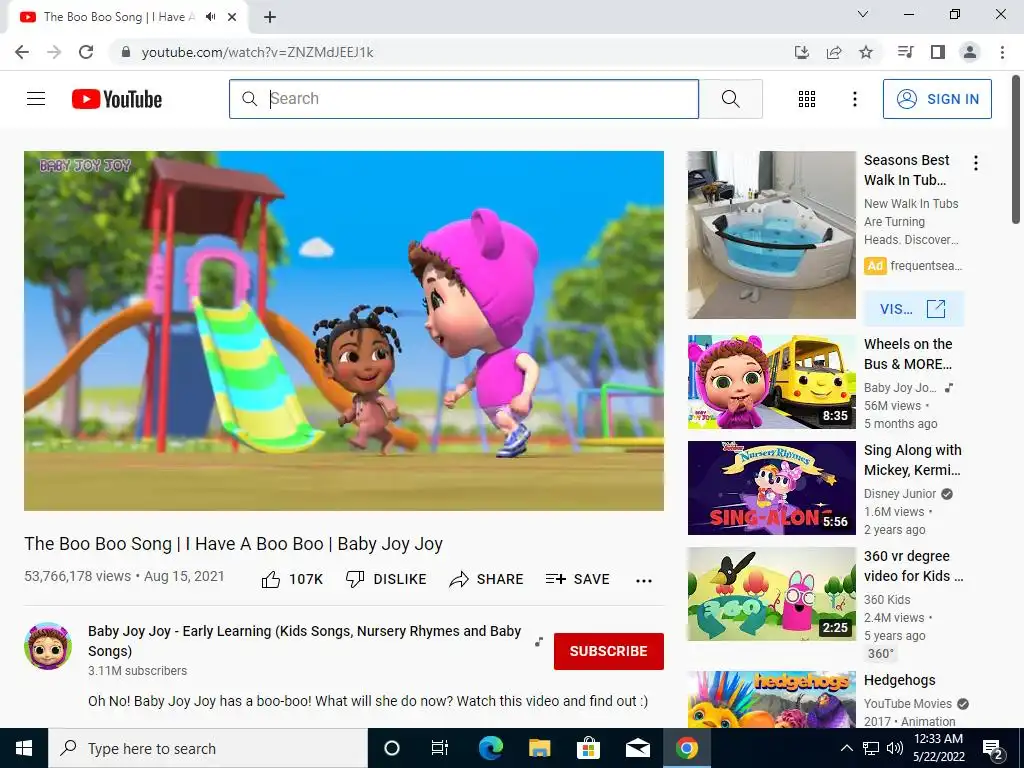The width and height of the screenshot is (1024, 768).
Task: Click browser forward arrow
Action: pos(54,52)
